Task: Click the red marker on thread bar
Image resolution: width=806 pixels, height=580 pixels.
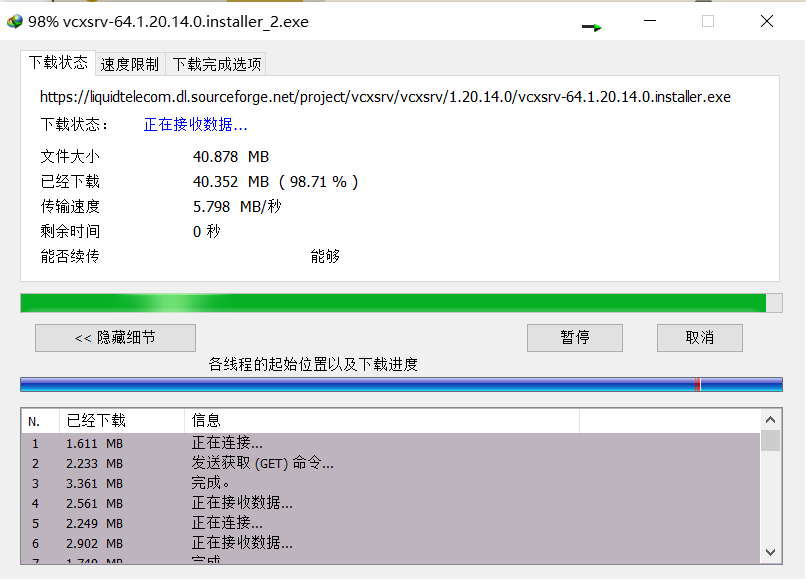Action: [698, 385]
